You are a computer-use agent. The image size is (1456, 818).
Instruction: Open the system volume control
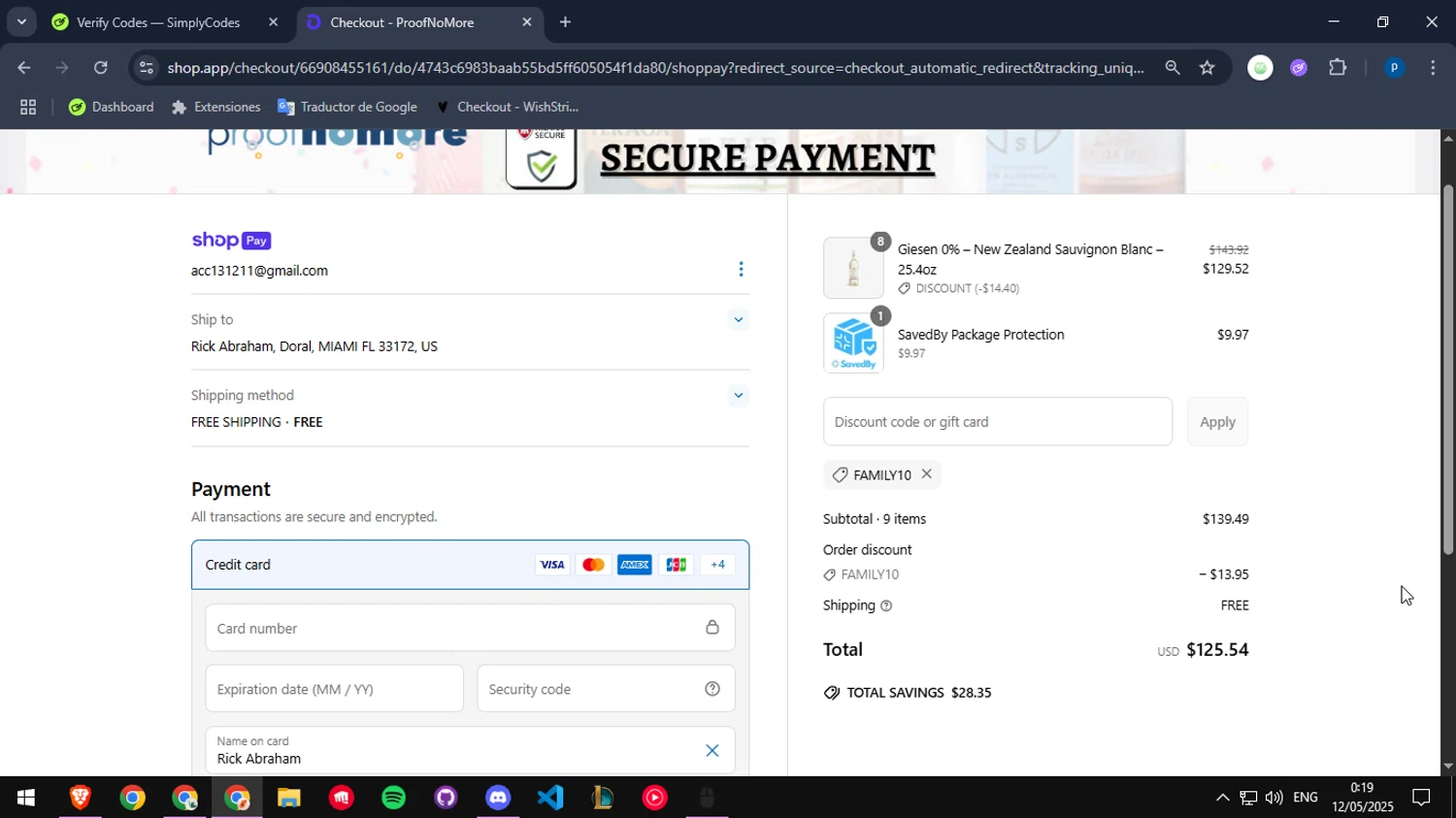1274,798
